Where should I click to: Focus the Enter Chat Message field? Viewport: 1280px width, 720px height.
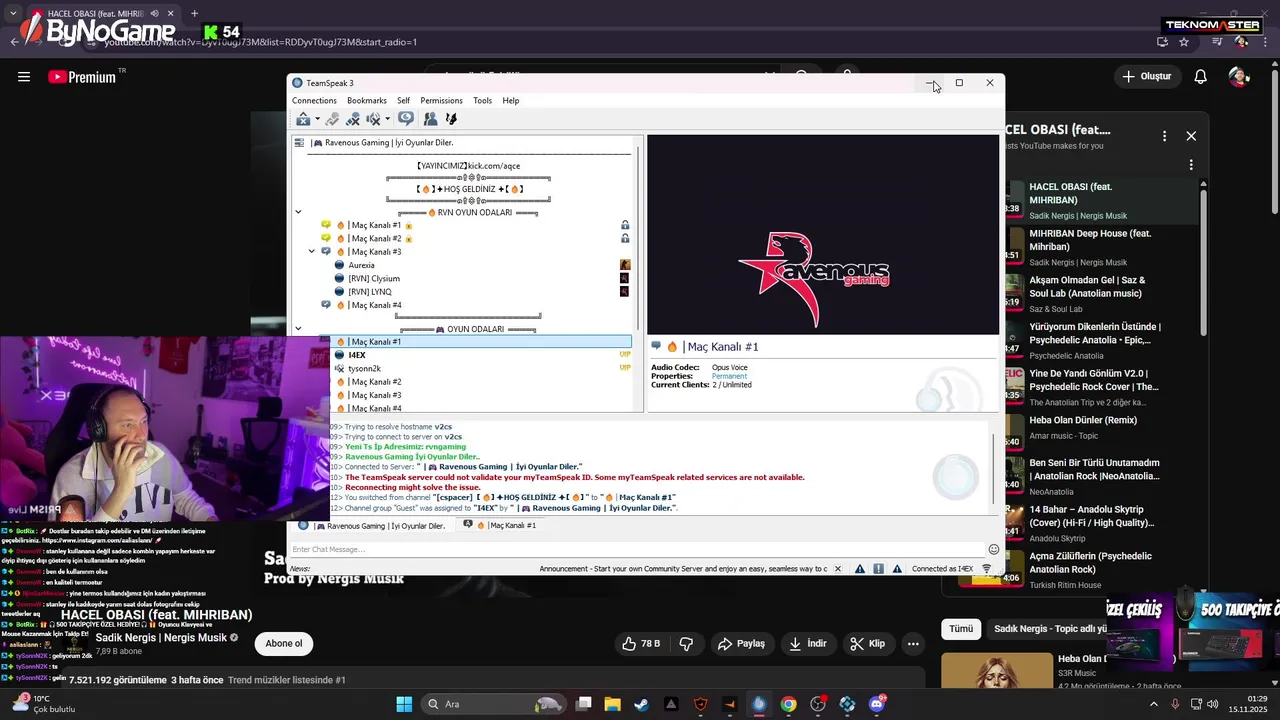click(x=637, y=549)
